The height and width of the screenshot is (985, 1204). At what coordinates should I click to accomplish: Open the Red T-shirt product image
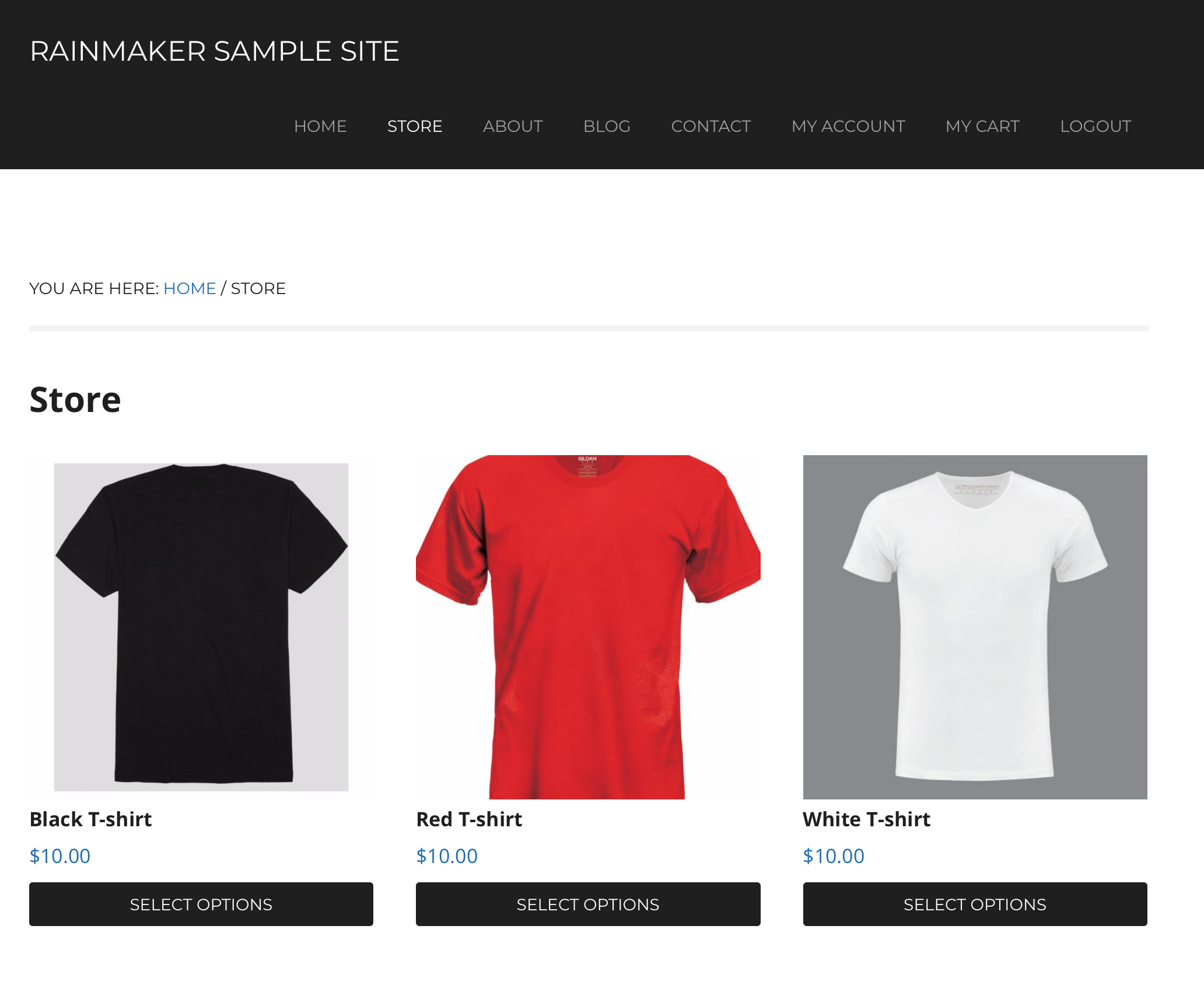click(x=588, y=627)
